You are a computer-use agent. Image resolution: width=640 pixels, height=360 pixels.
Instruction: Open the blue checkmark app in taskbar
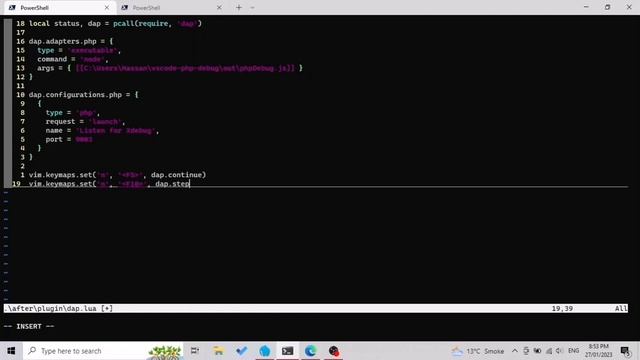[x=242, y=351]
